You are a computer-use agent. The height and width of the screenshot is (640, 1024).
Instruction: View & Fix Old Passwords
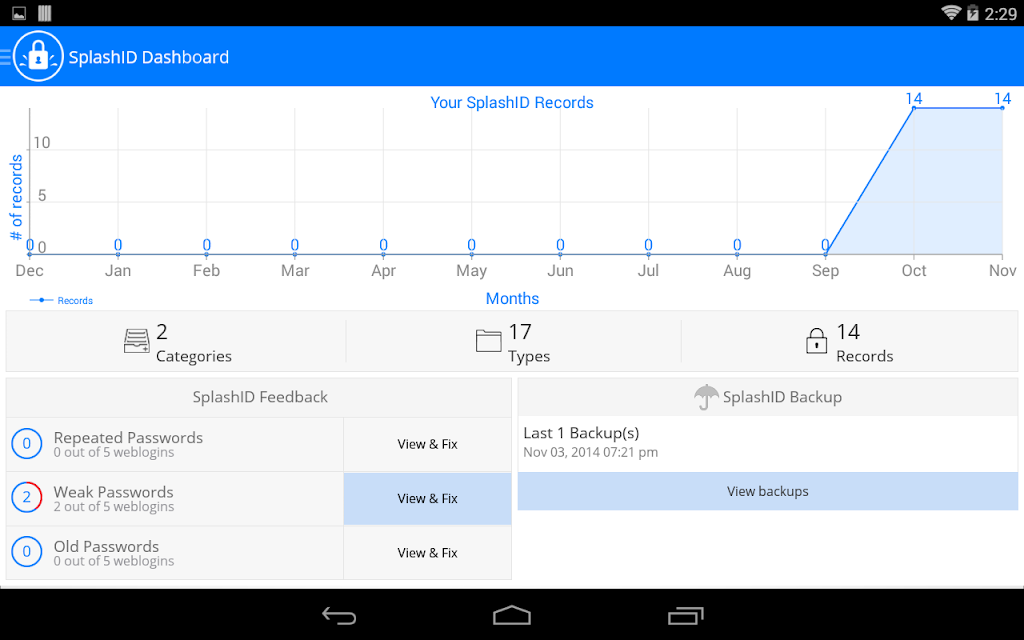(x=428, y=552)
